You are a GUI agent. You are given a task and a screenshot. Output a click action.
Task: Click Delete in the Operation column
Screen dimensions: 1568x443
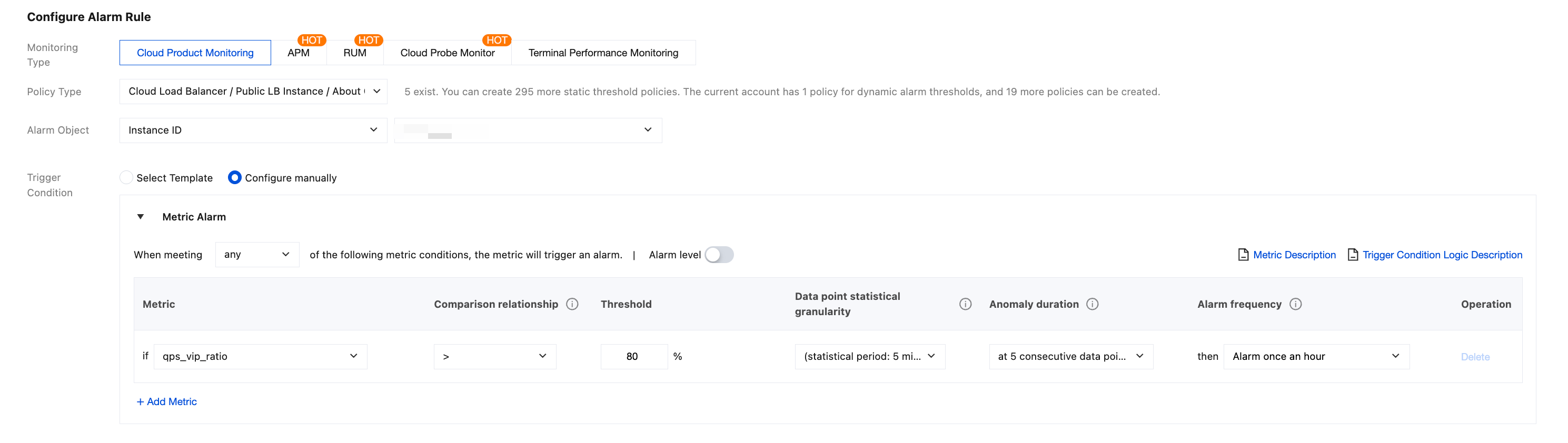pos(1475,357)
